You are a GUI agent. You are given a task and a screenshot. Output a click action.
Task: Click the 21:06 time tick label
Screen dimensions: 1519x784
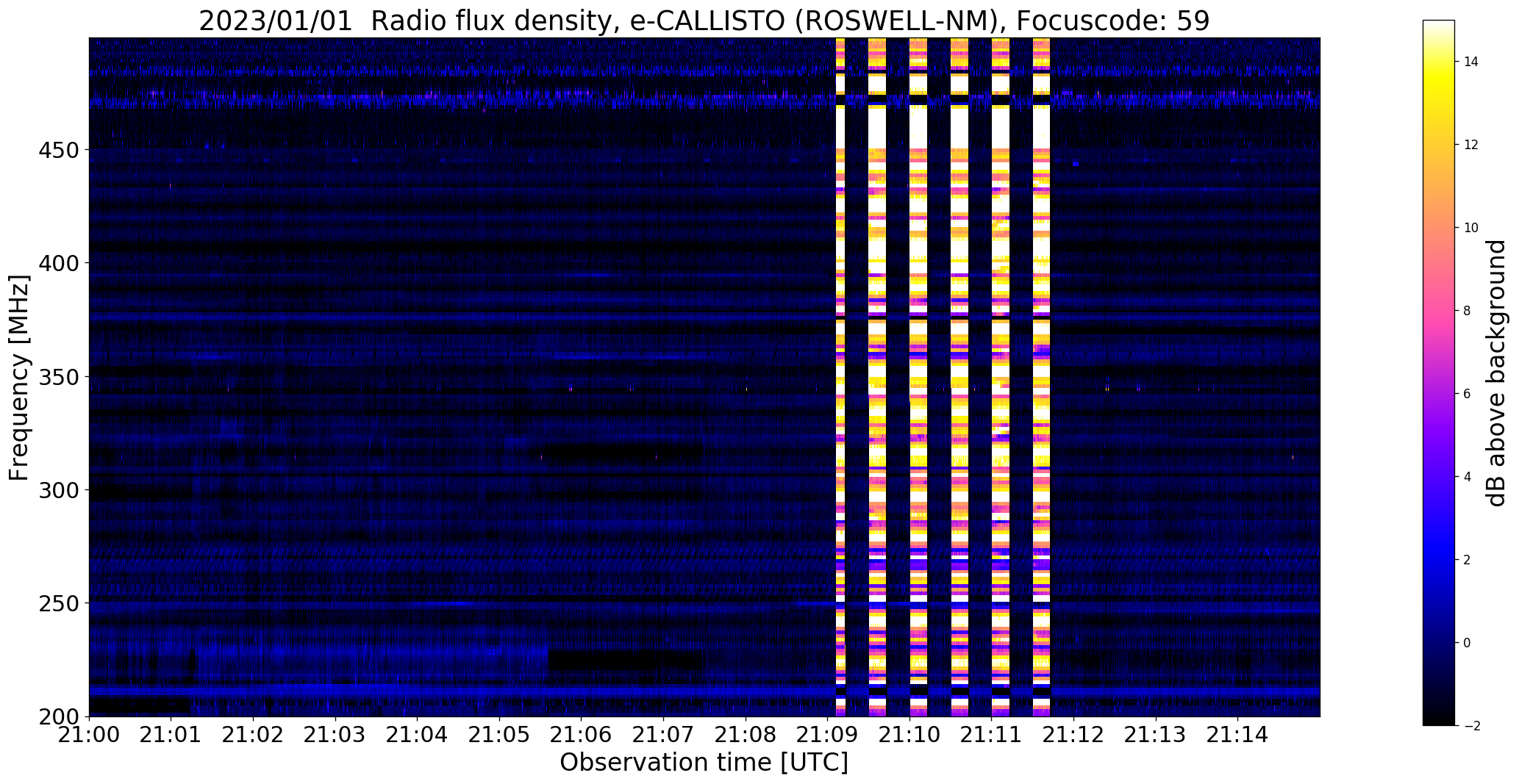click(582, 735)
